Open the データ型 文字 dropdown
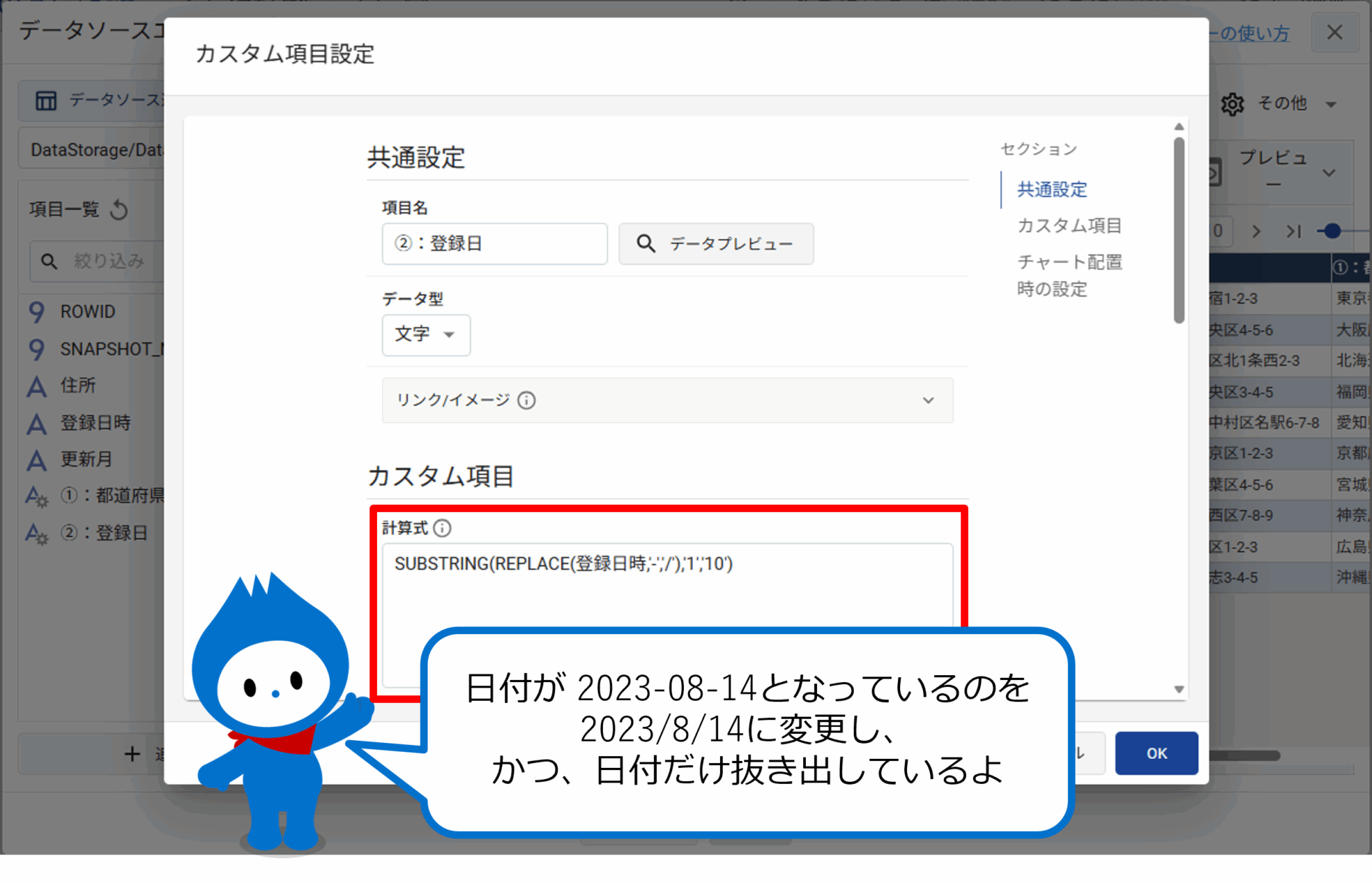1372x883 pixels. point(425,335)
